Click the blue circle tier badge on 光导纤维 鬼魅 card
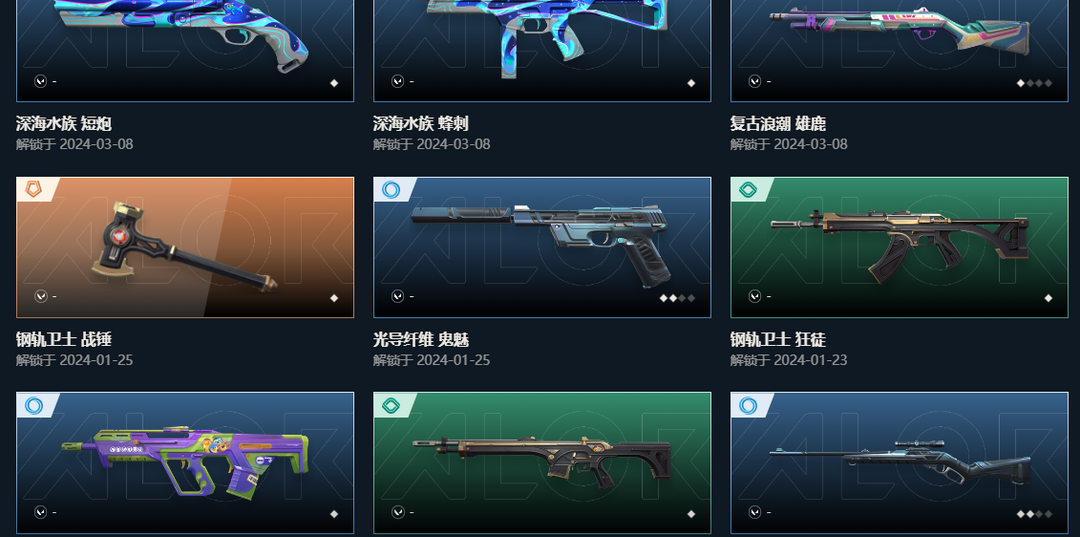 tap(391, 189)
